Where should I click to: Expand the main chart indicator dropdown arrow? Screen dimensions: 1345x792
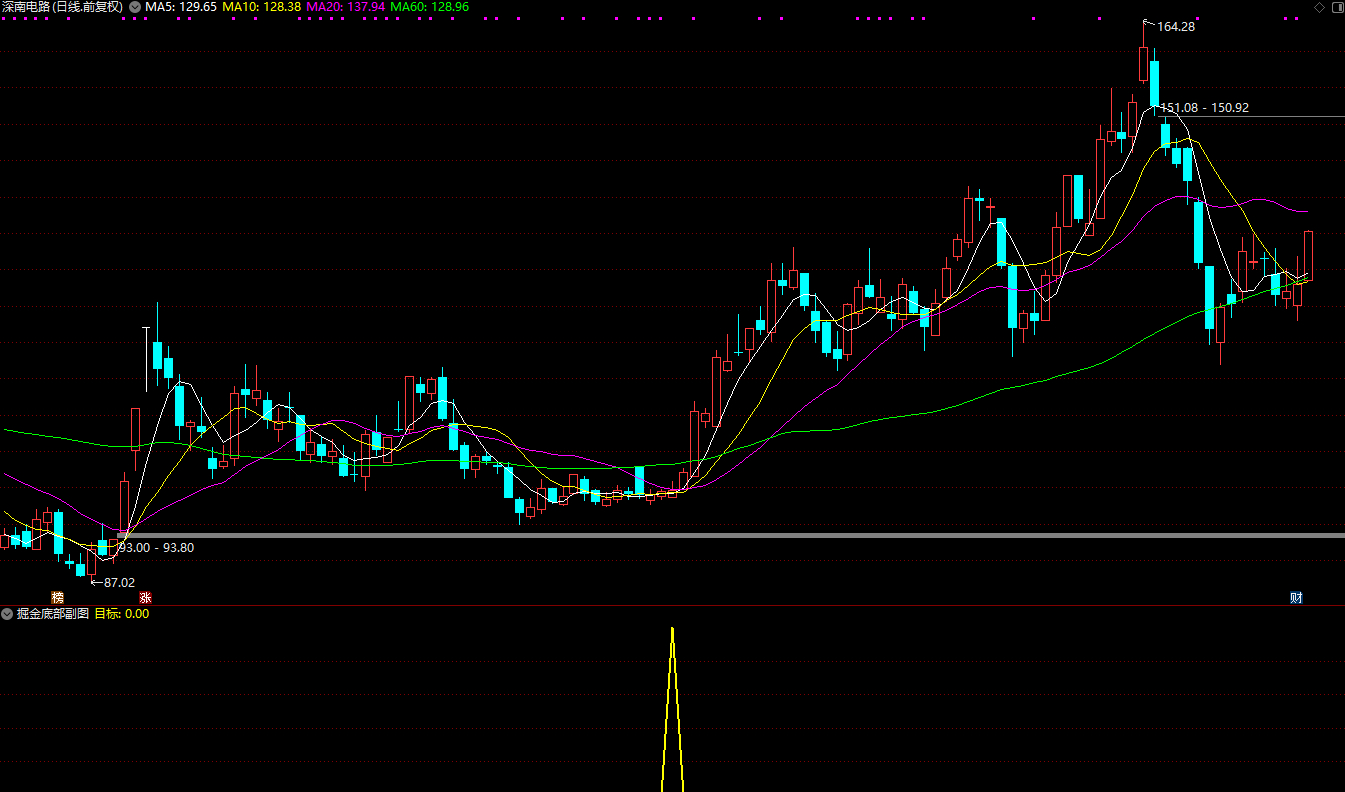[x=135, y=7]
